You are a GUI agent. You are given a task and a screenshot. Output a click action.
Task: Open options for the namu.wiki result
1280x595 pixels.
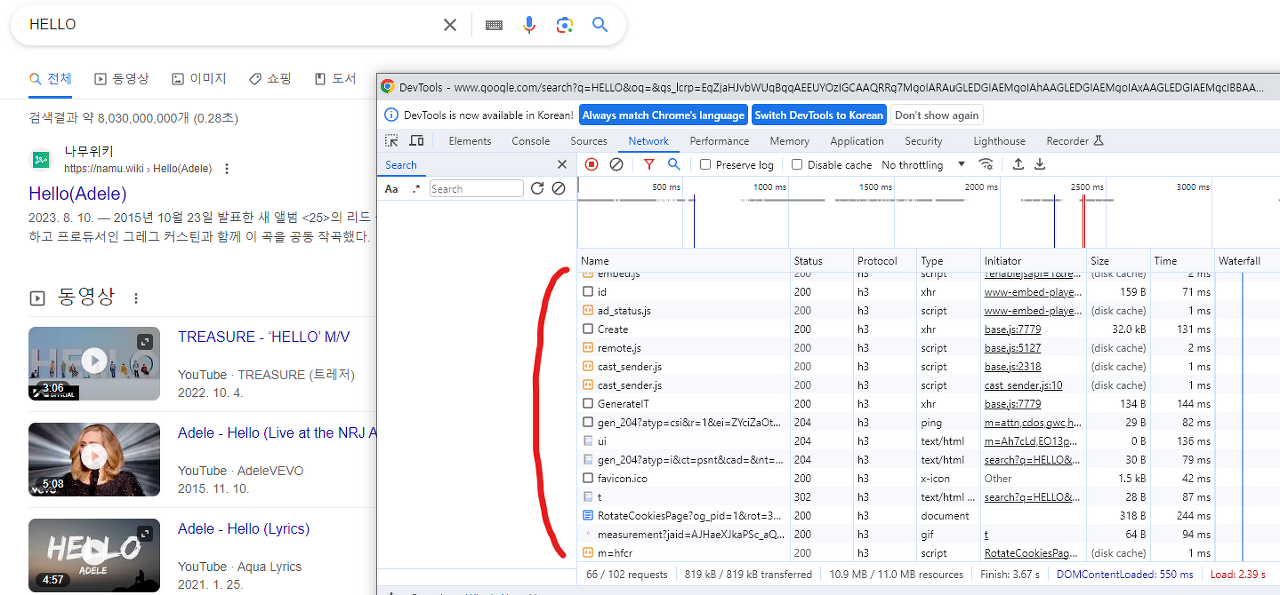[x=227, y=169]
